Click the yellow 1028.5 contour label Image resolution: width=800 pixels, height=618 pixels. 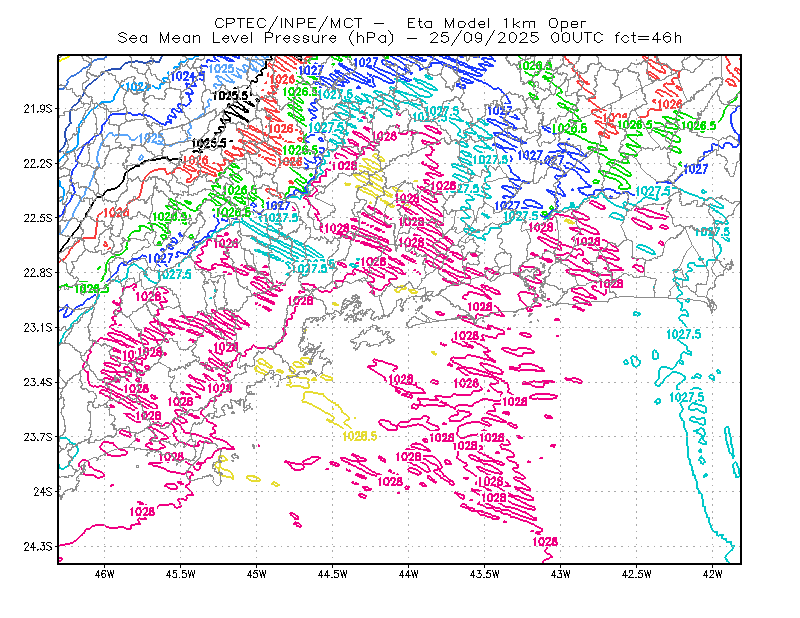click(x=360, y=436)
